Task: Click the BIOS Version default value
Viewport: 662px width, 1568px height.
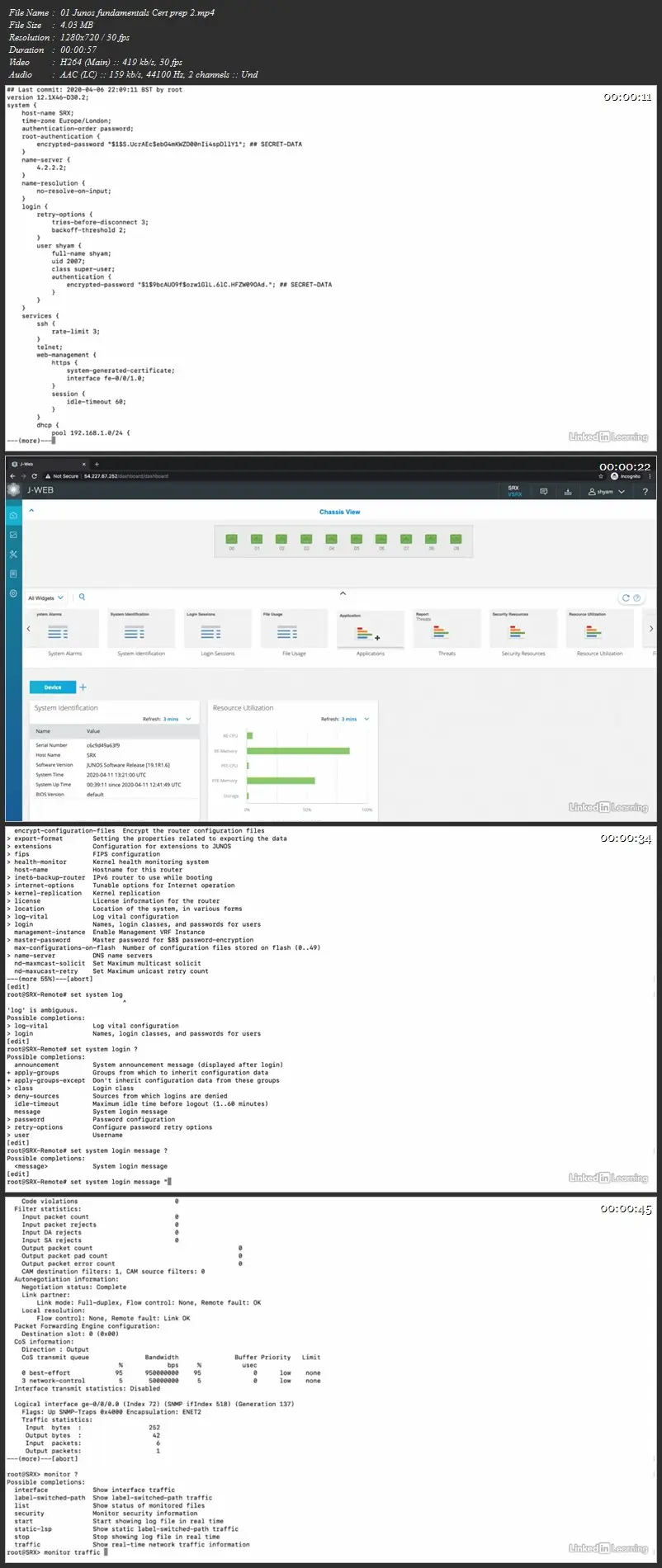Action: 95,795
